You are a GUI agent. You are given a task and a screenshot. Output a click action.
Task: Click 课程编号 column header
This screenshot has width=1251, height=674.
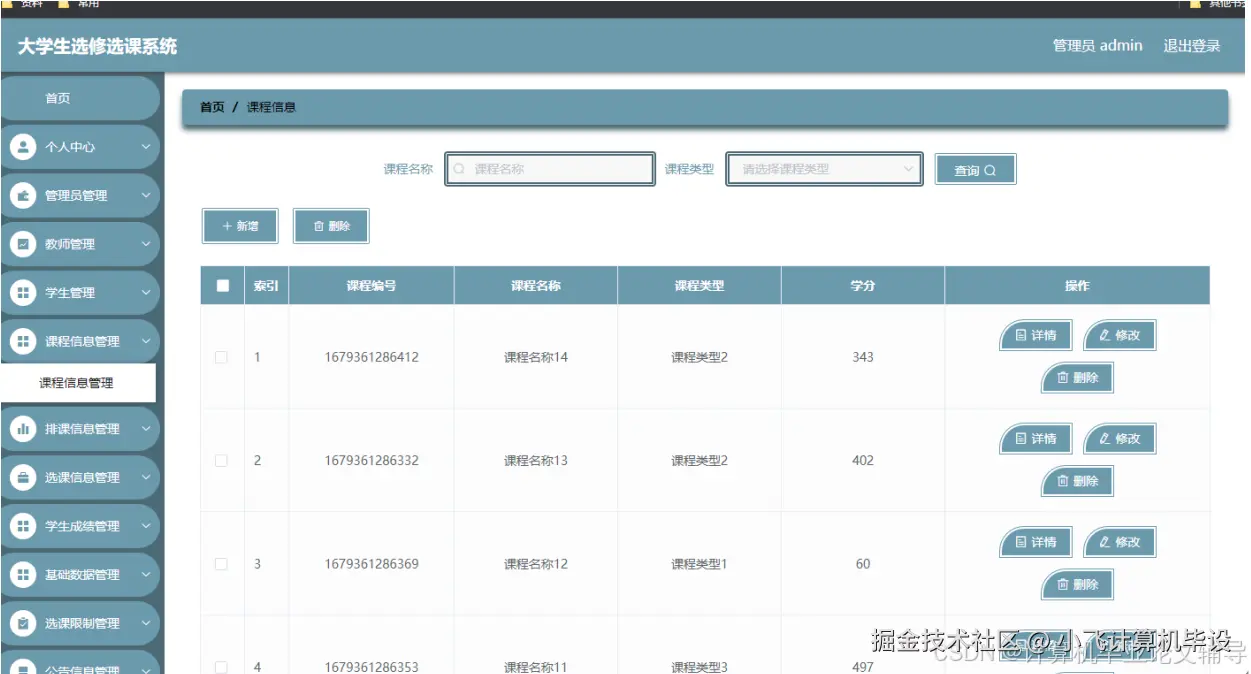371,286
